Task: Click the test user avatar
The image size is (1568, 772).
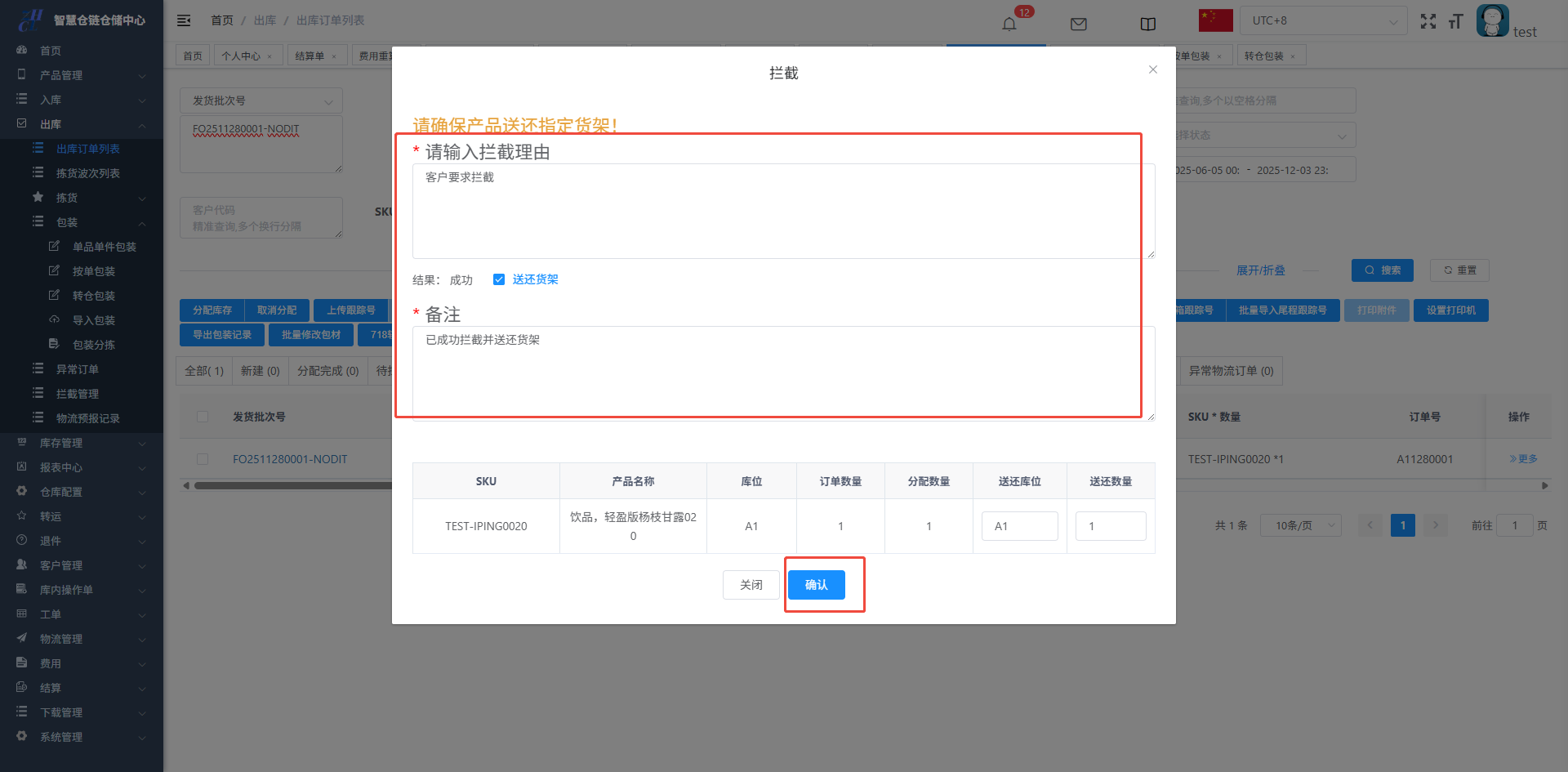Action: point(1492,20)
